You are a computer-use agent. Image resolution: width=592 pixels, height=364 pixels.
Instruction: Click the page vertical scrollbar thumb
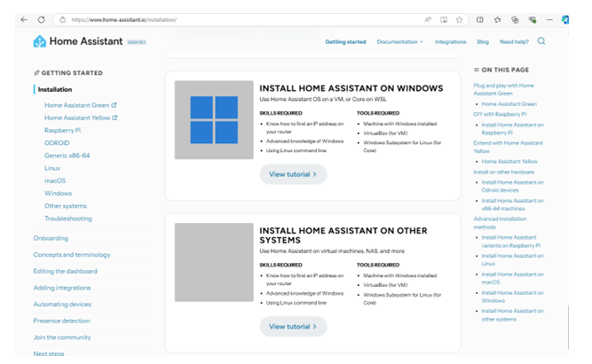(x=568, y=327)
